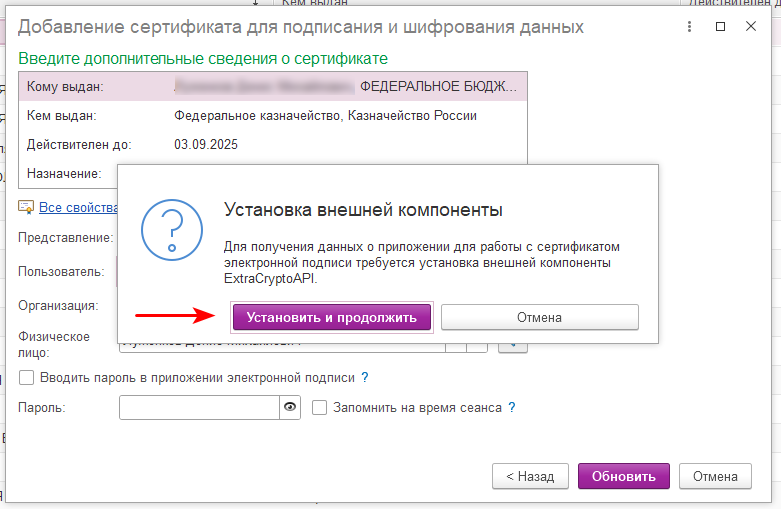This screenshot has width=781, height=509.
Task: Go back with '< Назад' button
Action: [x=530, y=476]
